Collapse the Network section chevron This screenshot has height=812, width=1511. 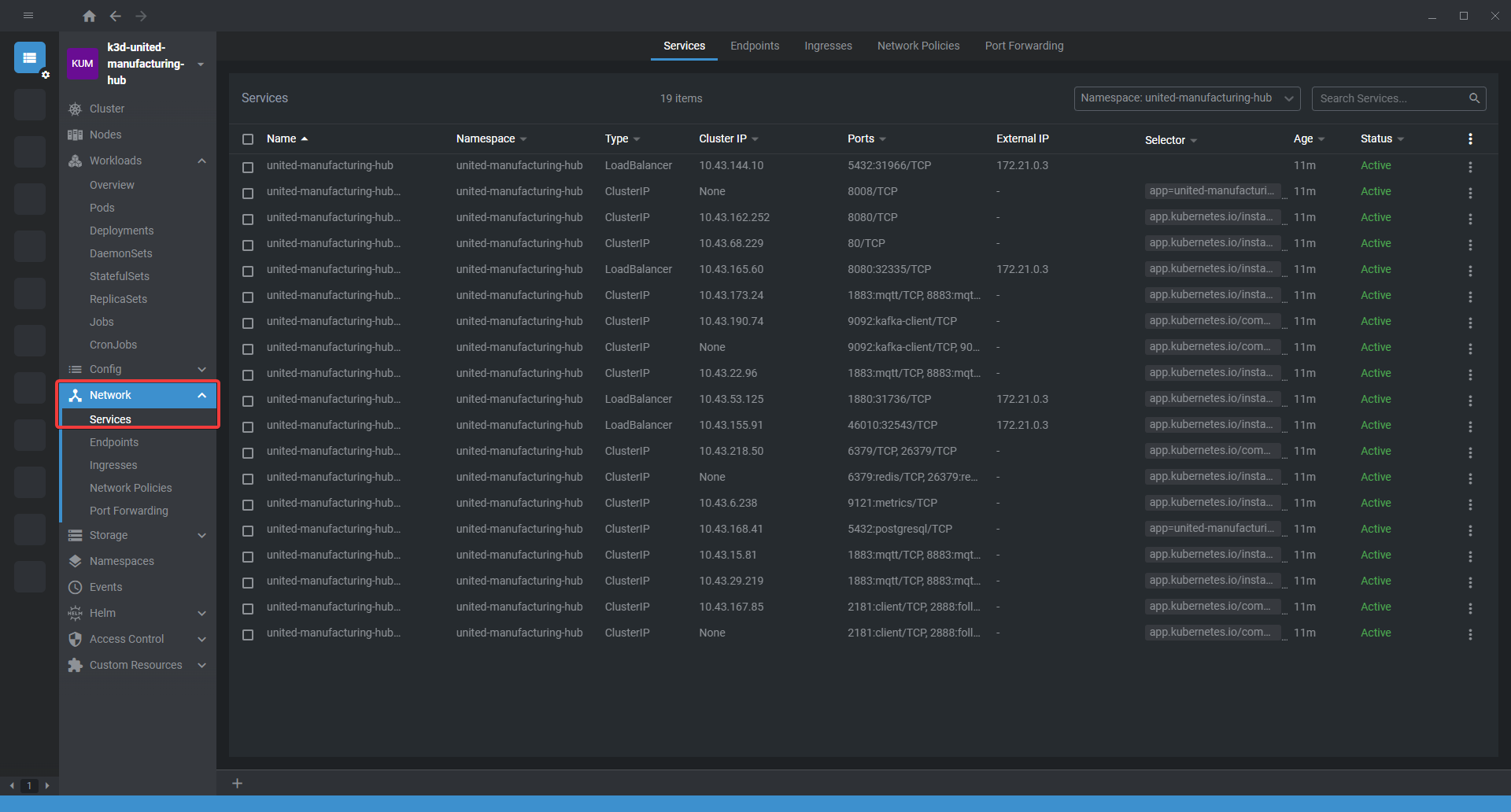pos(202,395)
